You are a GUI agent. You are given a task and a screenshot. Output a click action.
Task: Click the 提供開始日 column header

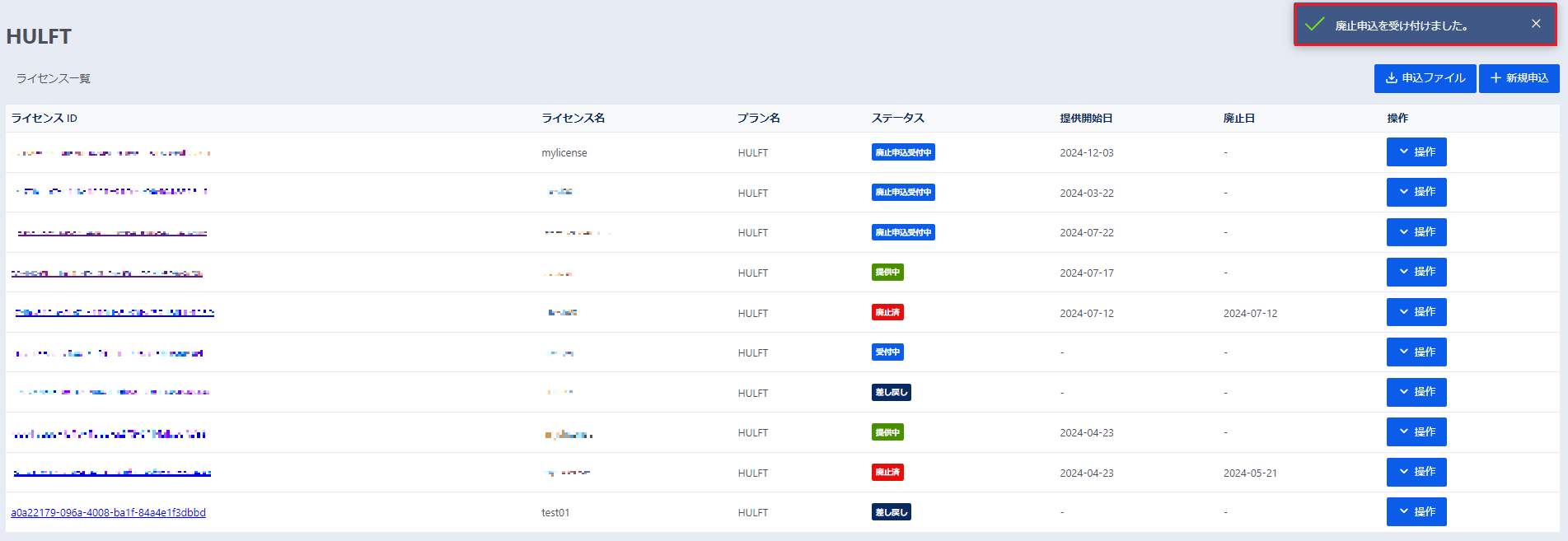[x=1086, y=119]
